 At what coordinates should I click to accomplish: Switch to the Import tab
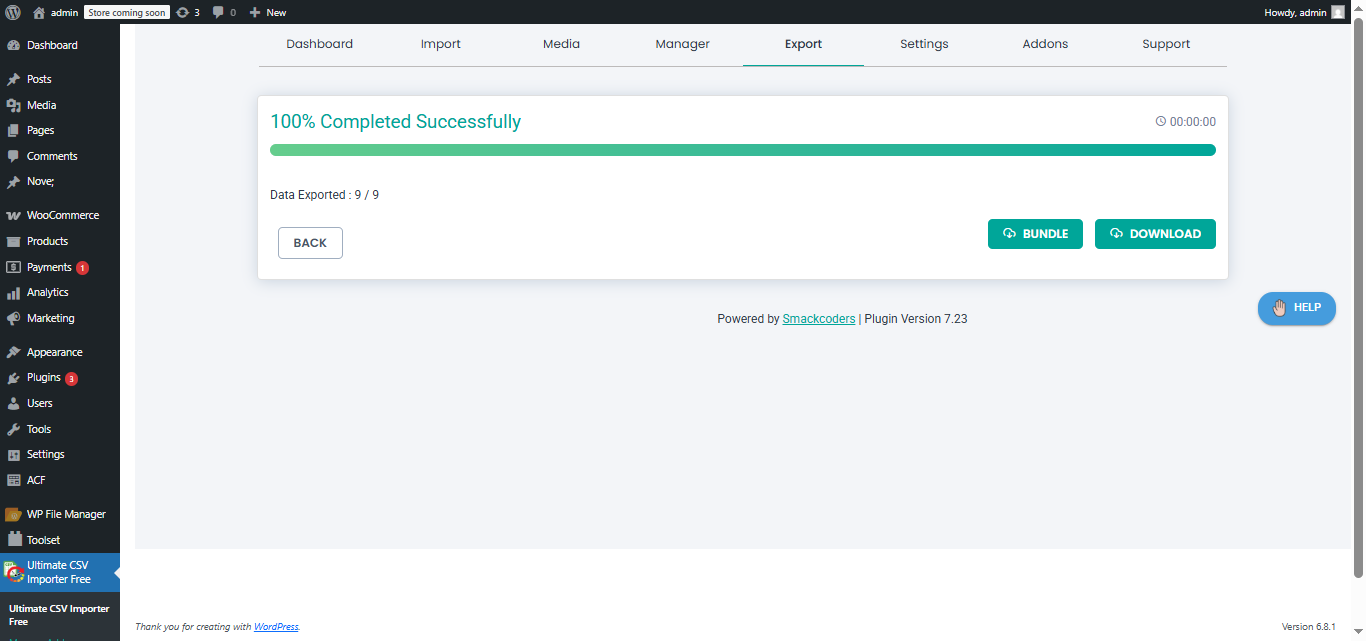[x=440, y=44]
